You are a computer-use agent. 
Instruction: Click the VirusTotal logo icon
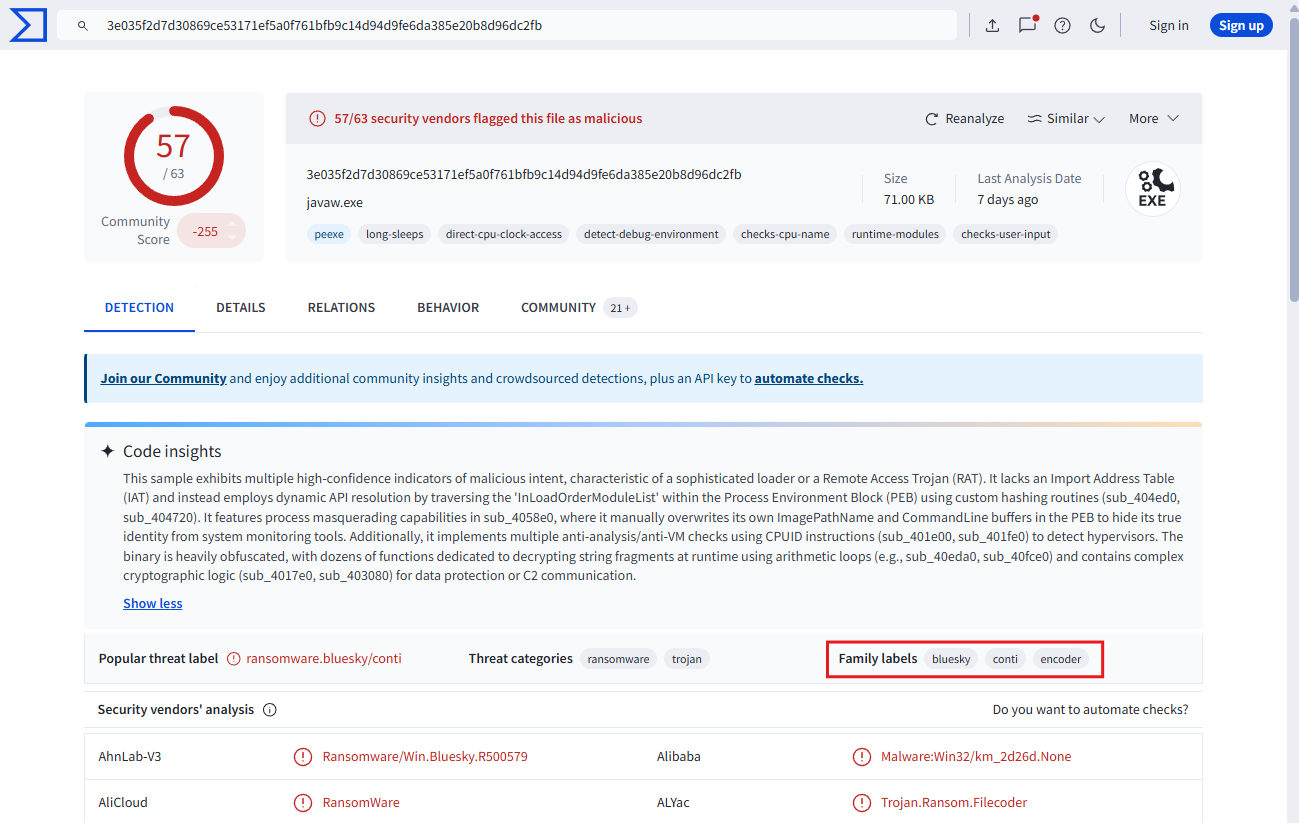[x=28, y=25]
